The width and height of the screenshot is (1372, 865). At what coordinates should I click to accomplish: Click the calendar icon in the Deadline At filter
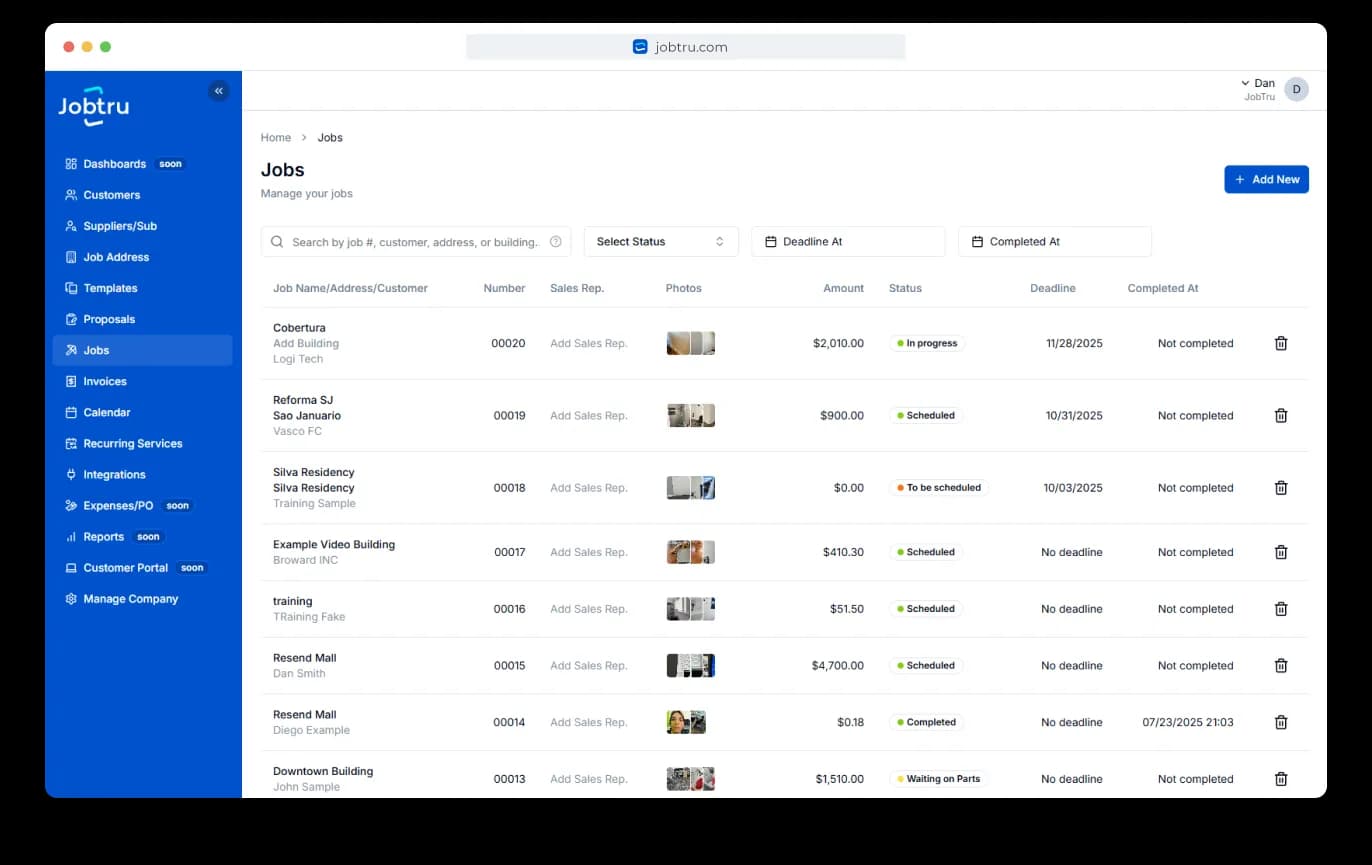(x=771, y=241)
